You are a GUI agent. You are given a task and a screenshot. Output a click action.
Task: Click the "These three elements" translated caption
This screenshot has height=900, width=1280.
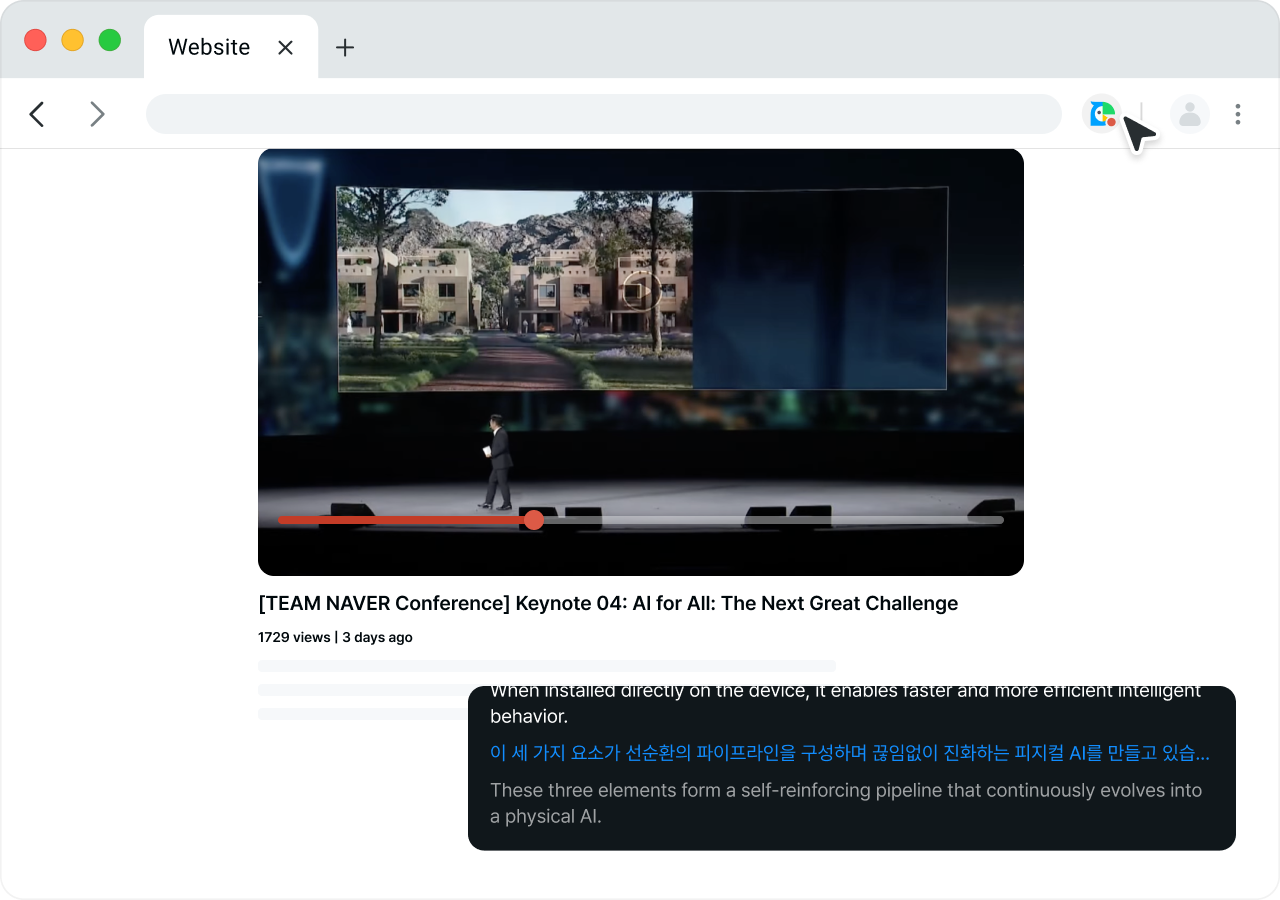coord(845,803)
